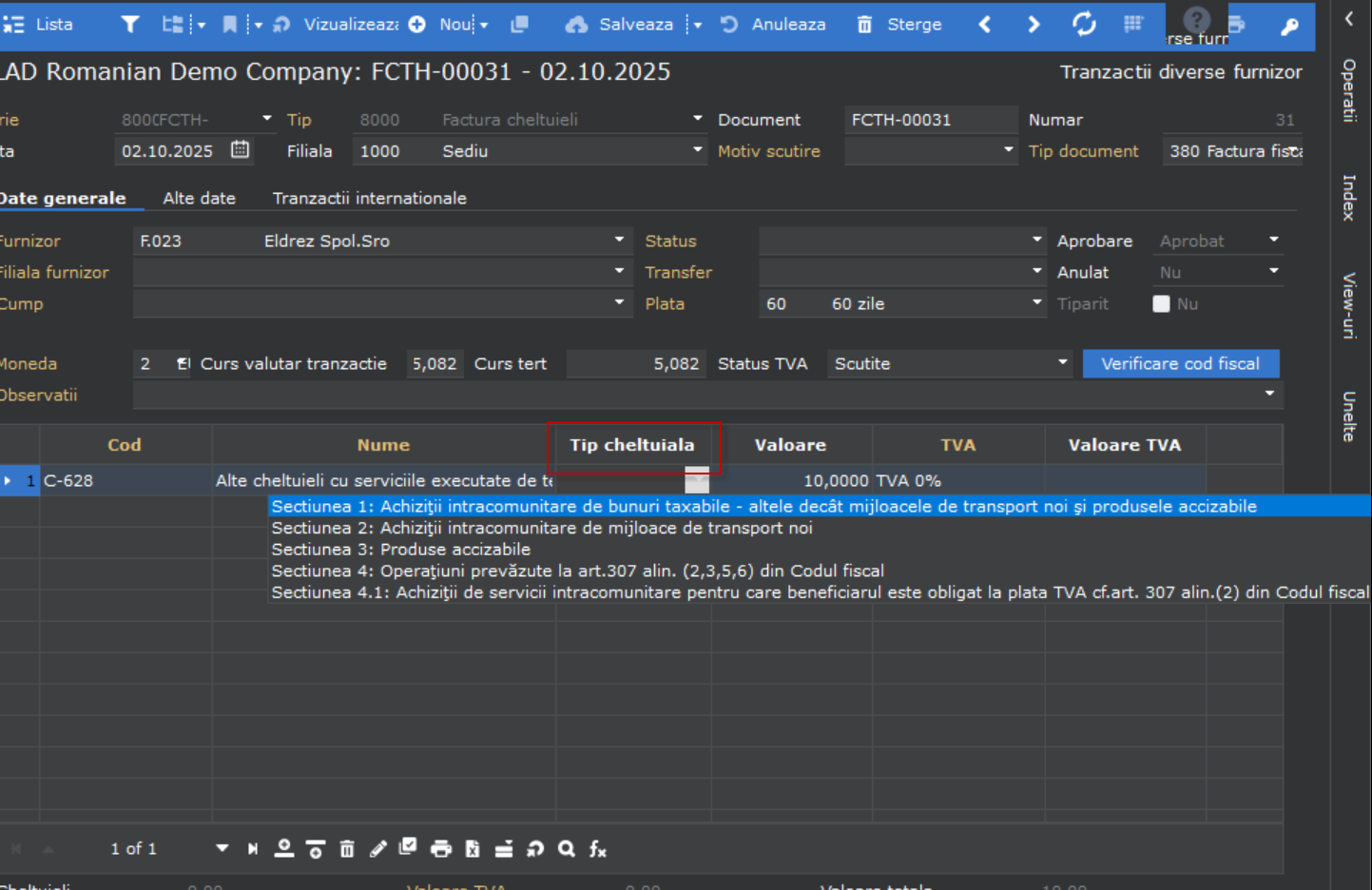Click the Tip cheltuiala column header
The width and height of the screenshot is (1372, 890).
click(x=632, y=445)
